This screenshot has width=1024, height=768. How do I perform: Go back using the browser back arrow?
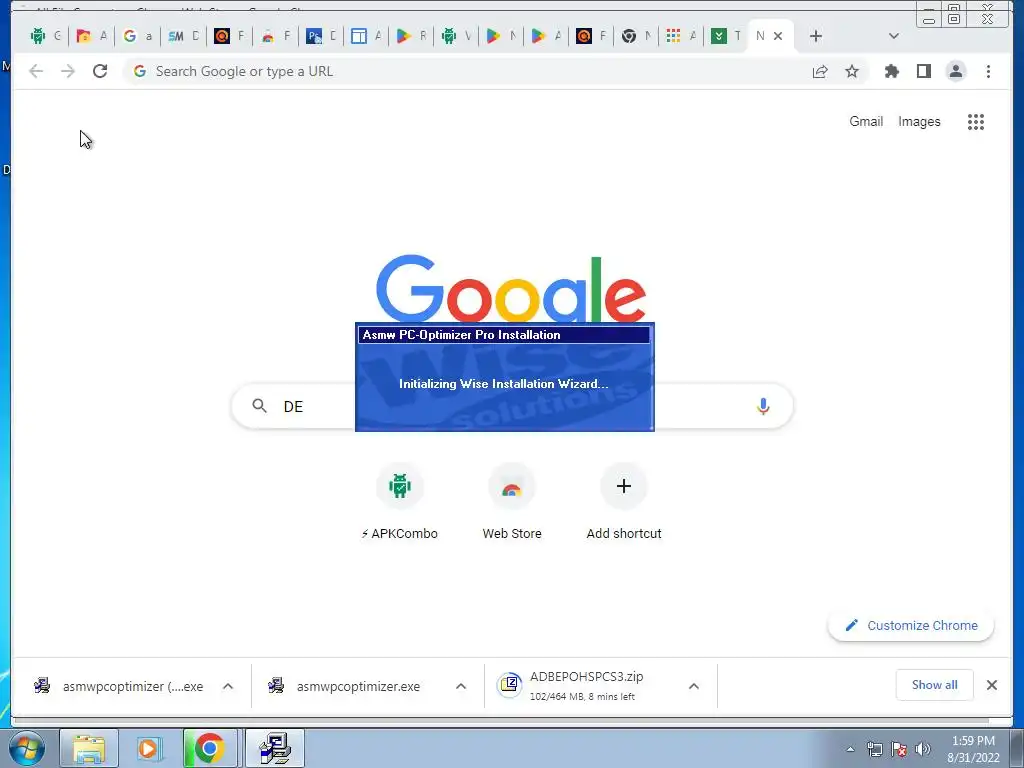click(x=36, y=71)
